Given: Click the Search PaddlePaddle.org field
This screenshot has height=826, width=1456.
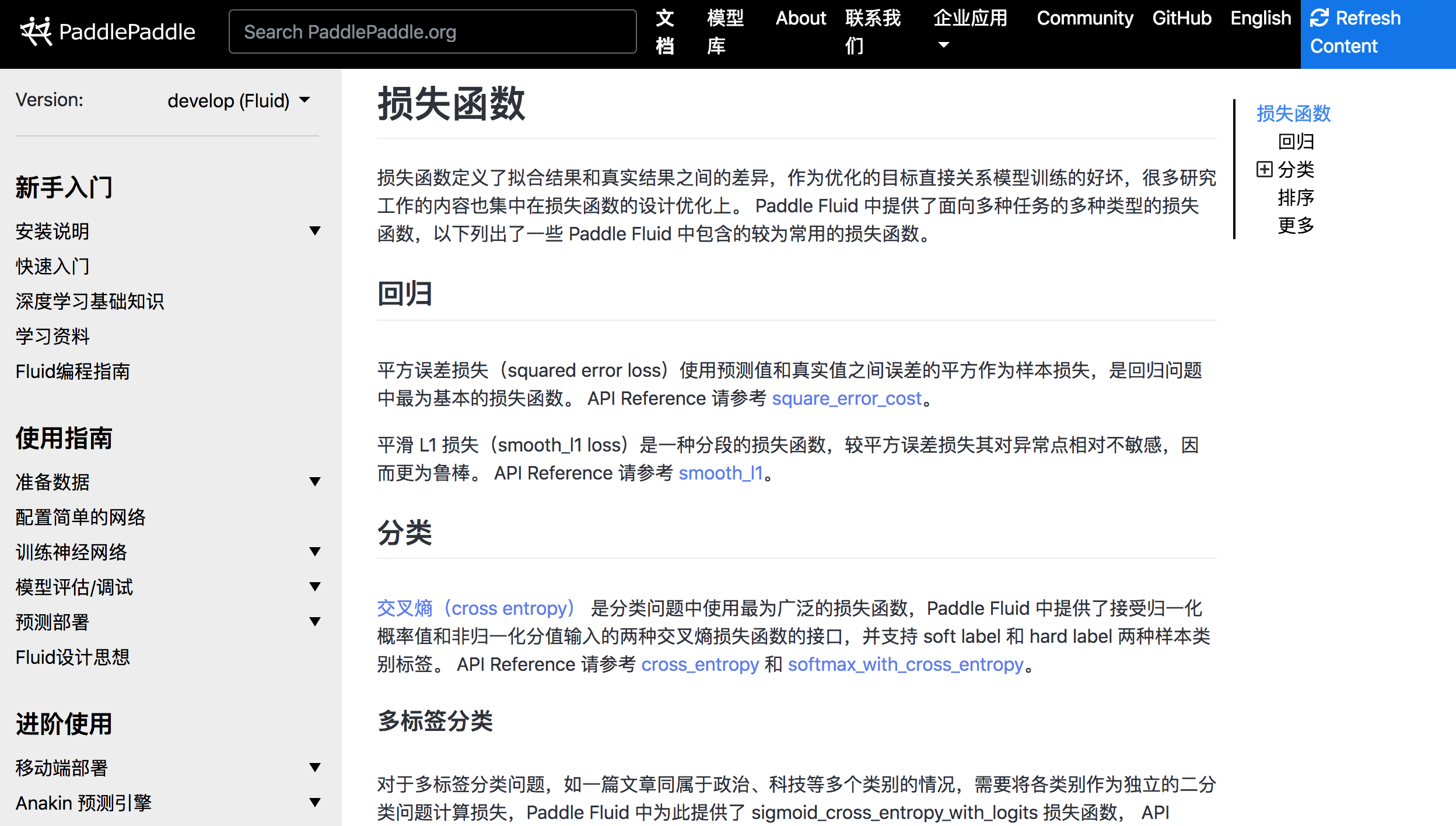Looking at the screenshot, I should pos(432,32).
